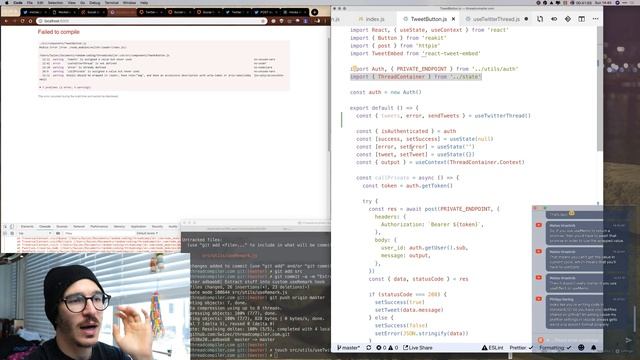
Task: Click the browser address bar showing localhost
Action: pos(151,21)
